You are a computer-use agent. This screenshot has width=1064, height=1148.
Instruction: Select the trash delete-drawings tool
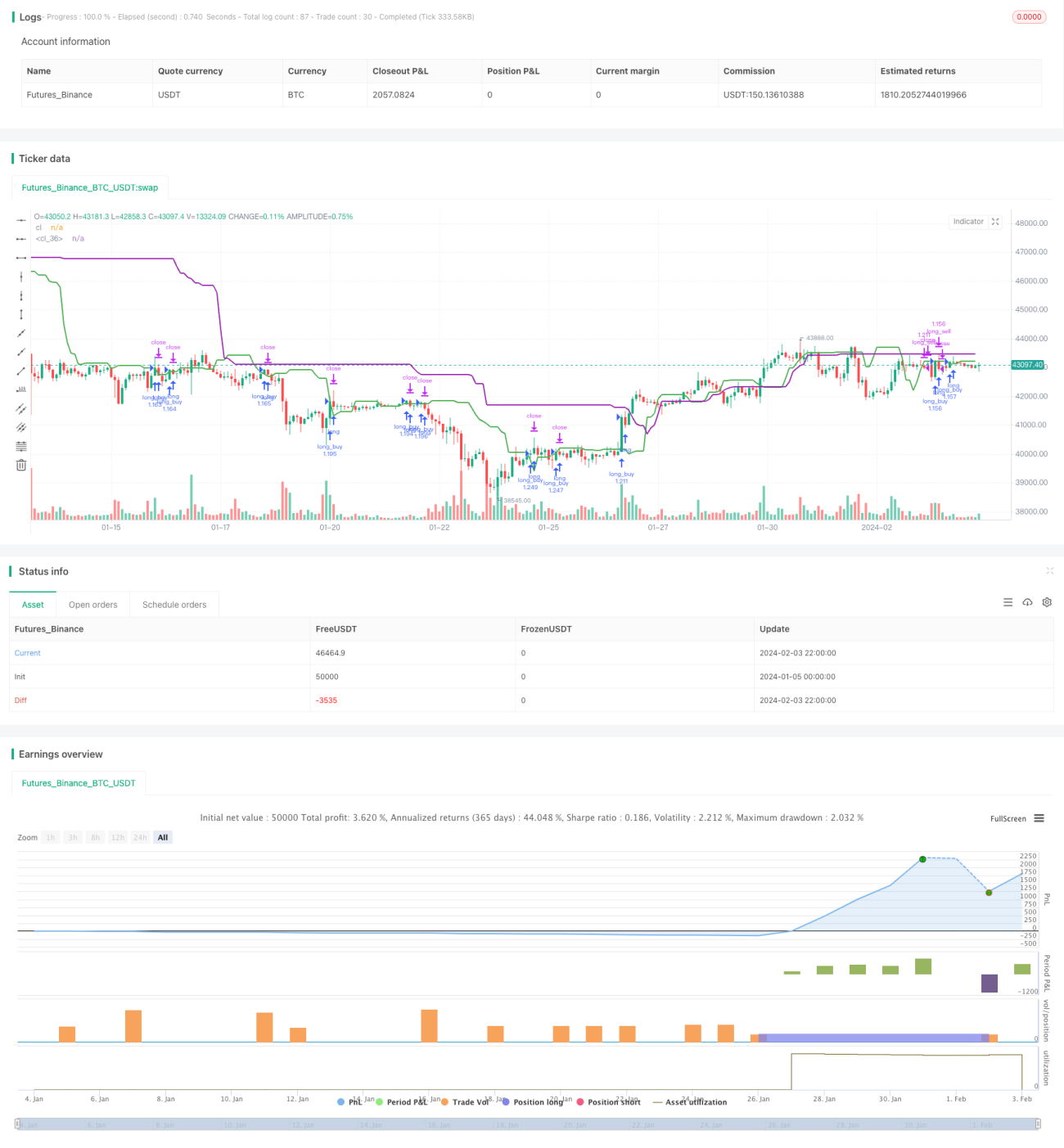[x=21, y=465]
